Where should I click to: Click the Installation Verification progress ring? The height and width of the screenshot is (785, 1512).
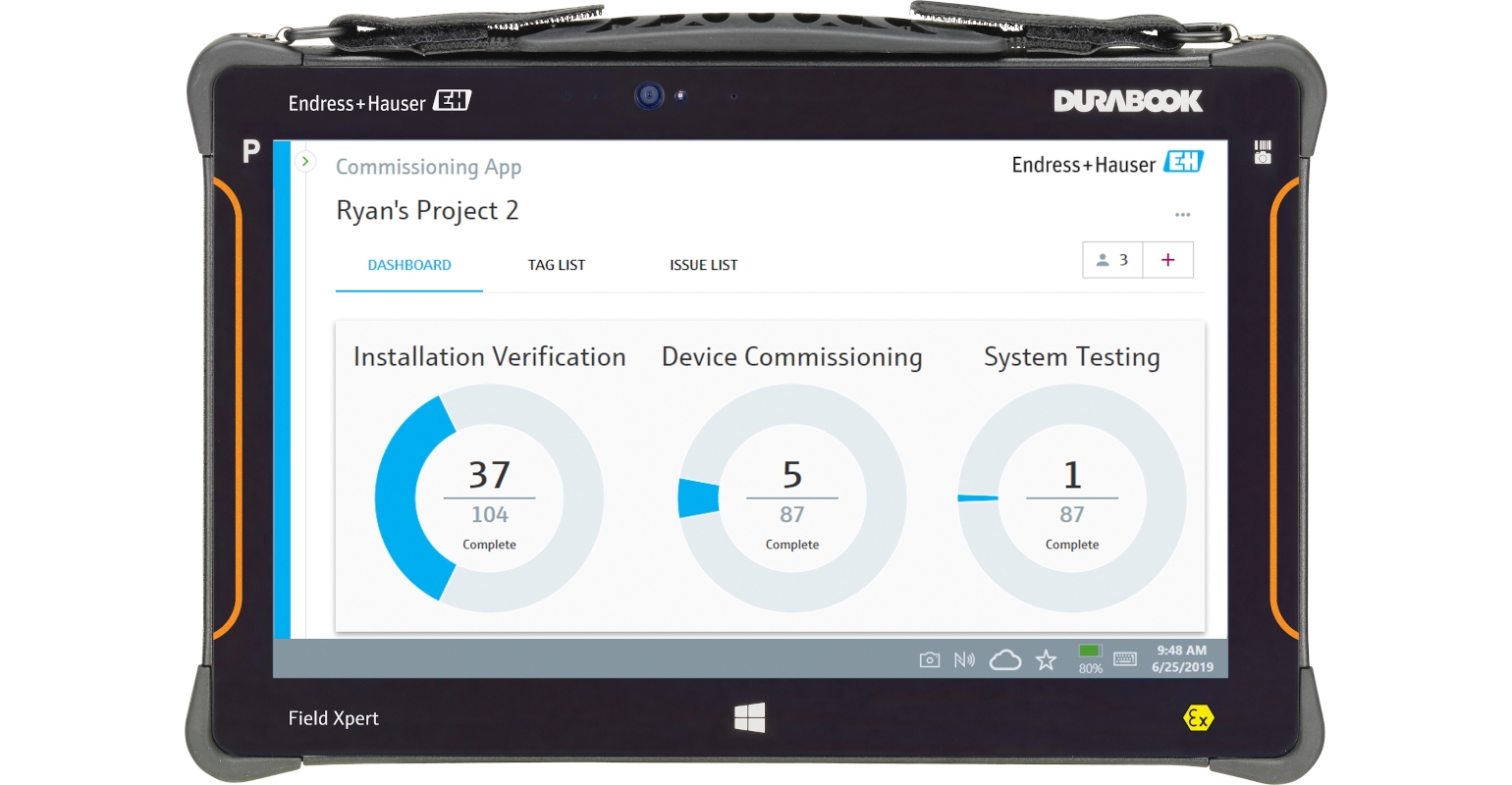pos(489,498)
